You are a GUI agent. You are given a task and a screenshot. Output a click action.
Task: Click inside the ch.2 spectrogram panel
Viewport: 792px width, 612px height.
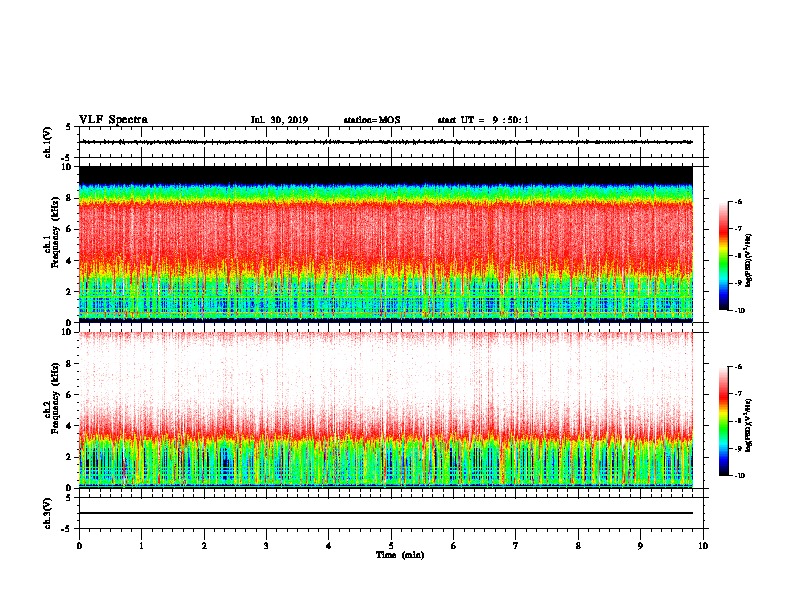point(386,410)
